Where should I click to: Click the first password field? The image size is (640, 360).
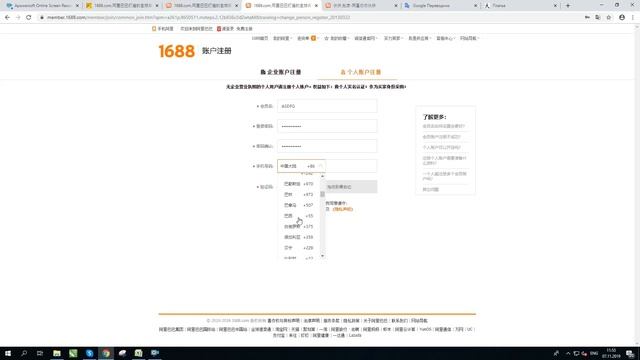pyautogui.click(x=327, y=126)
